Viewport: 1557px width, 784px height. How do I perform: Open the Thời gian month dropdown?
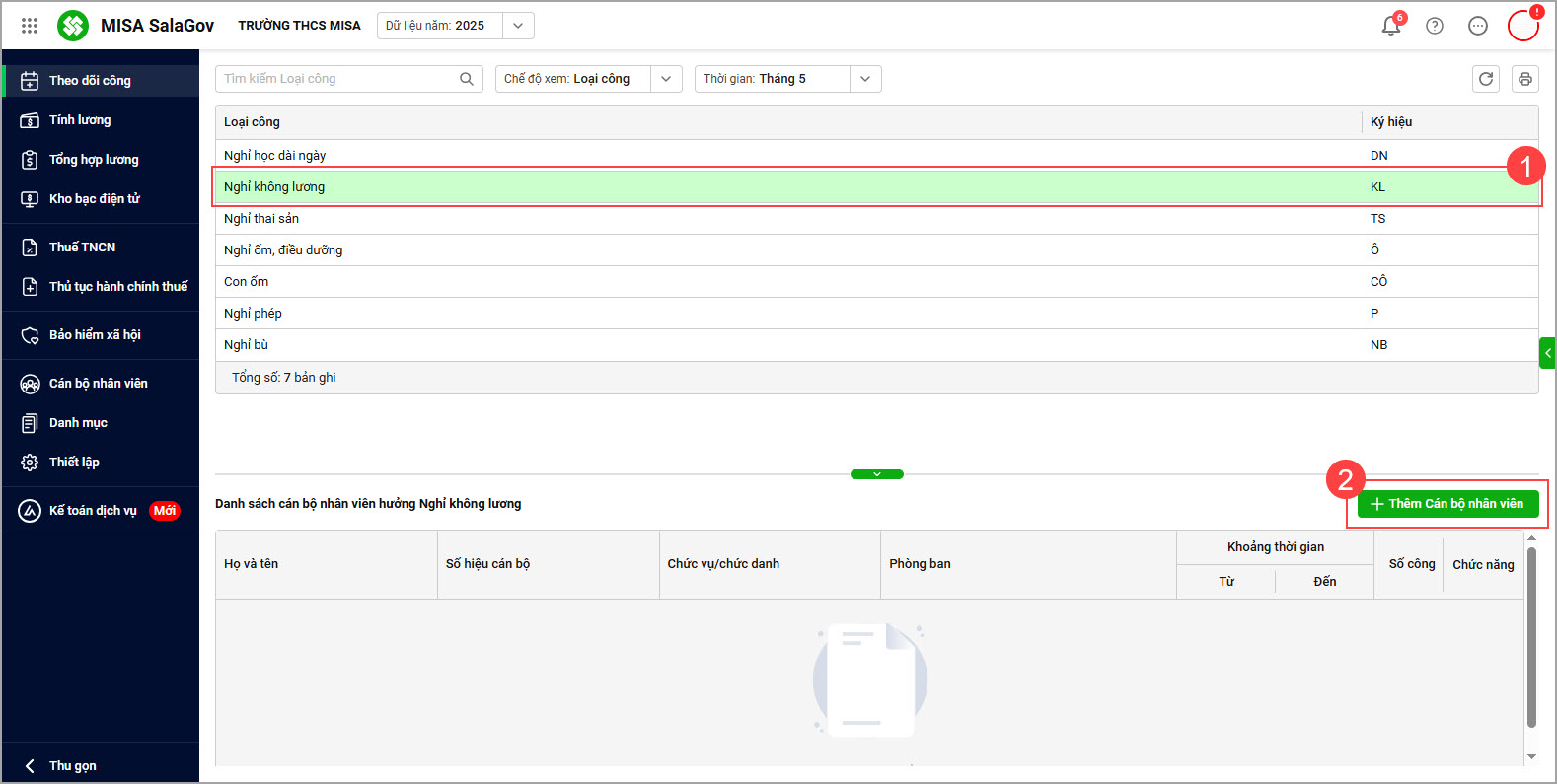pyautogui.click(x=865, y=79)
